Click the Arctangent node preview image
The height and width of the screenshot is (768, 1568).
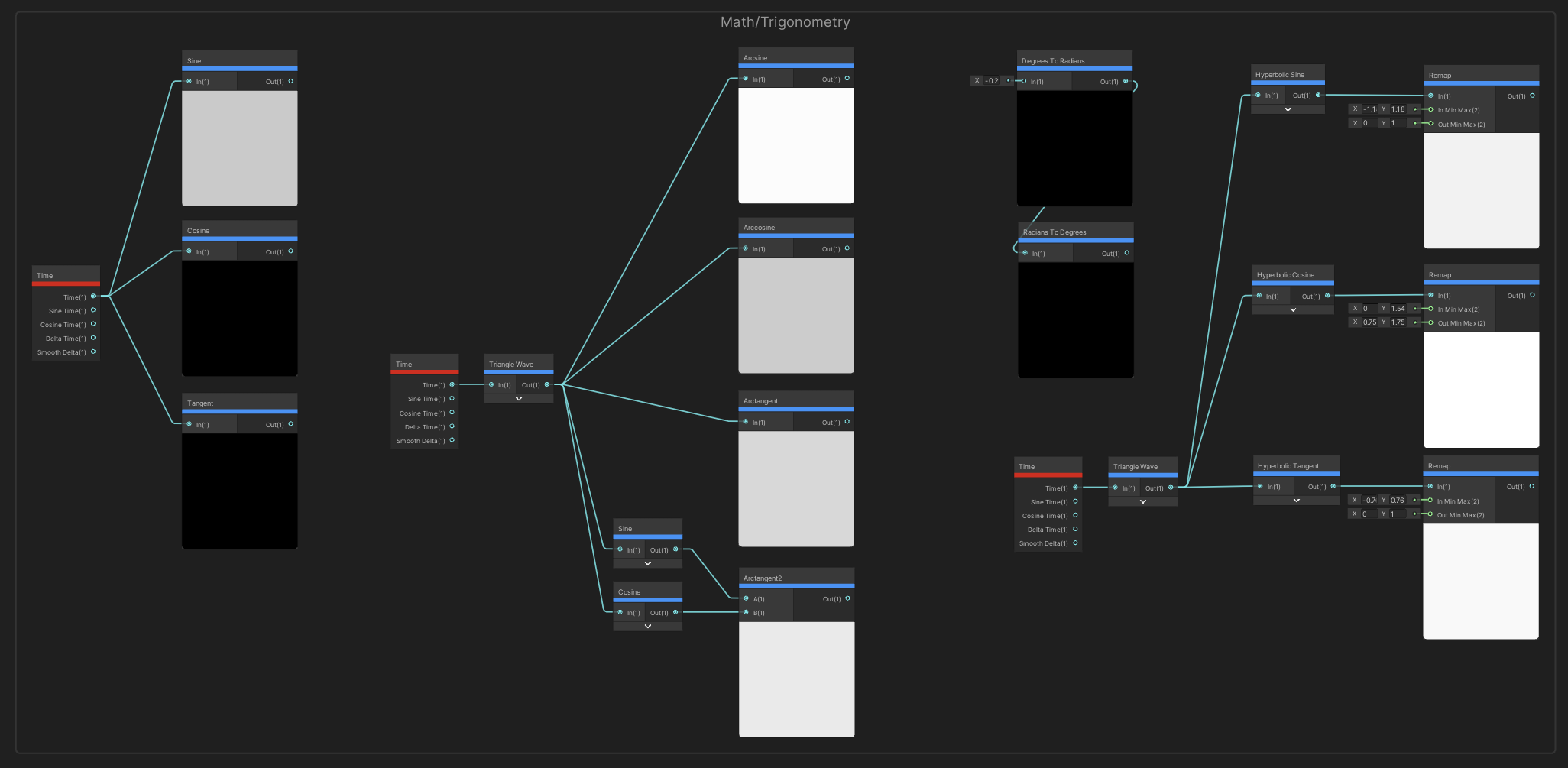pos(795,488)
